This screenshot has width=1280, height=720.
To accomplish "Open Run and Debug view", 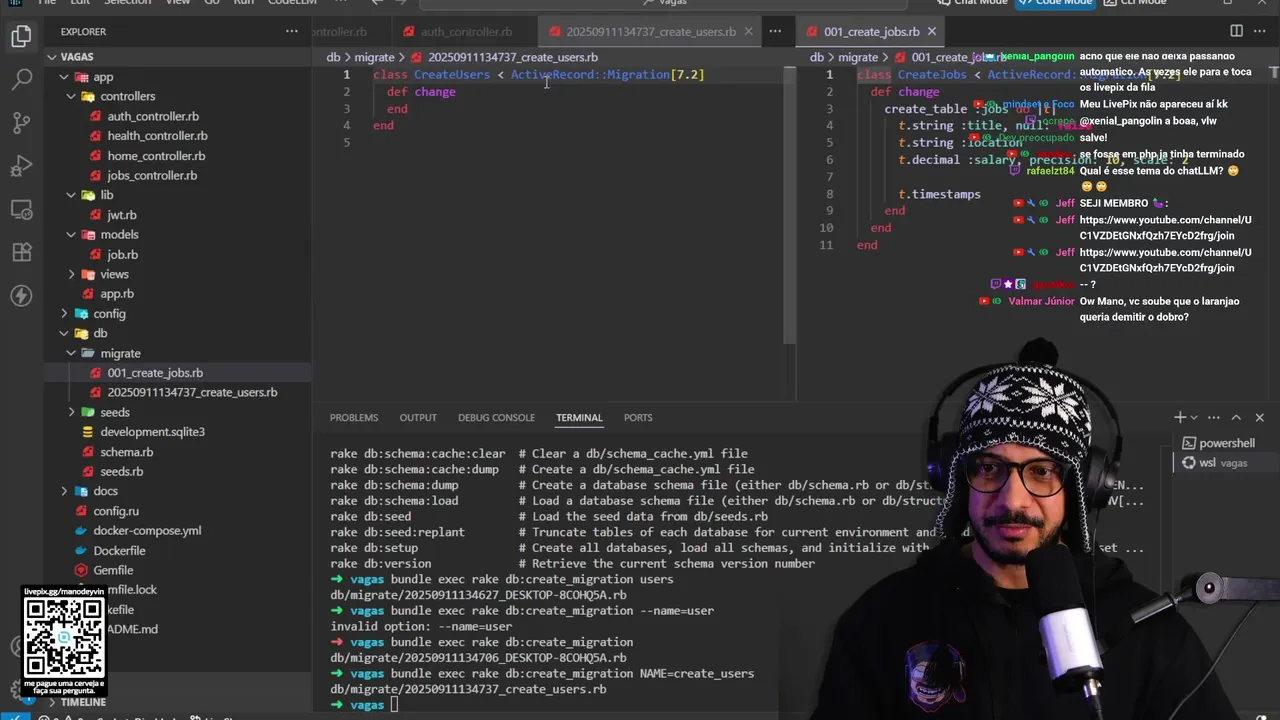I will [x=21, y=166].
